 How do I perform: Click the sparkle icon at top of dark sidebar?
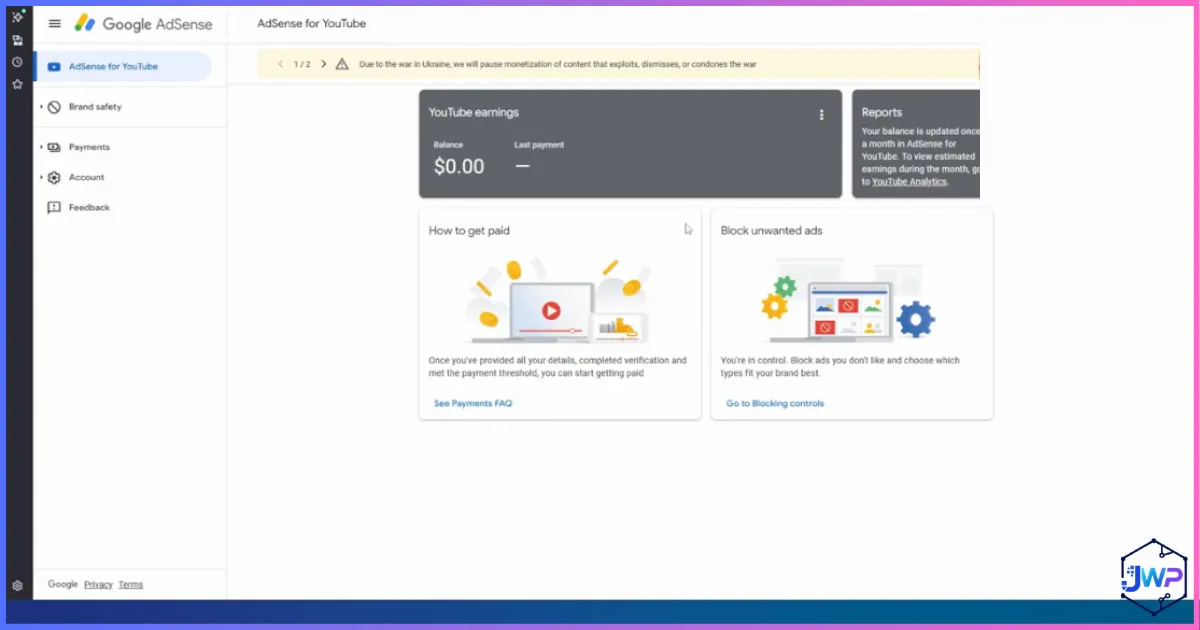(x=17, y=17)
